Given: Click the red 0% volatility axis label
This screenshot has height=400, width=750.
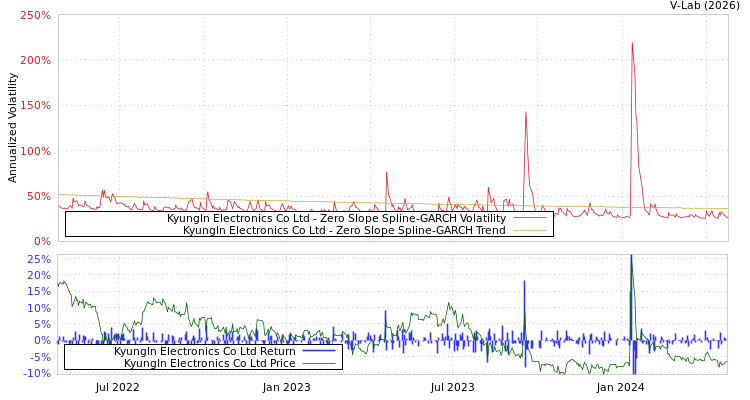Looking at the screenshot, I should pyautogui.click(x=41, y=241).
